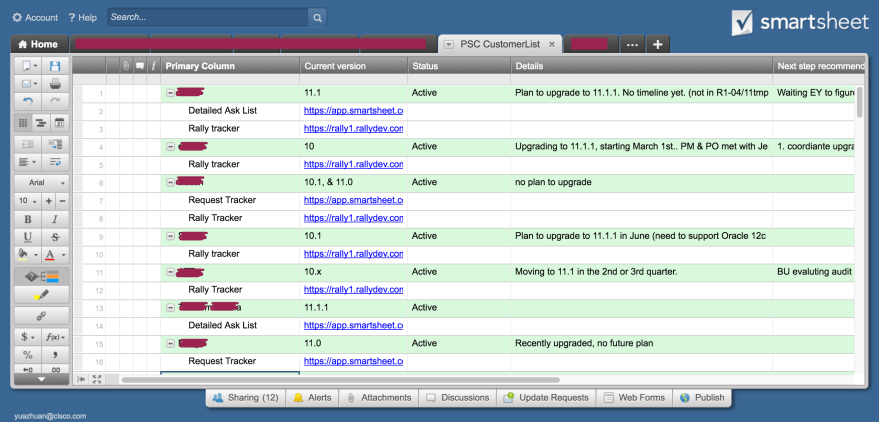Apply thousands separator format
The image size is (879, 422).
(x=55, y=355)
